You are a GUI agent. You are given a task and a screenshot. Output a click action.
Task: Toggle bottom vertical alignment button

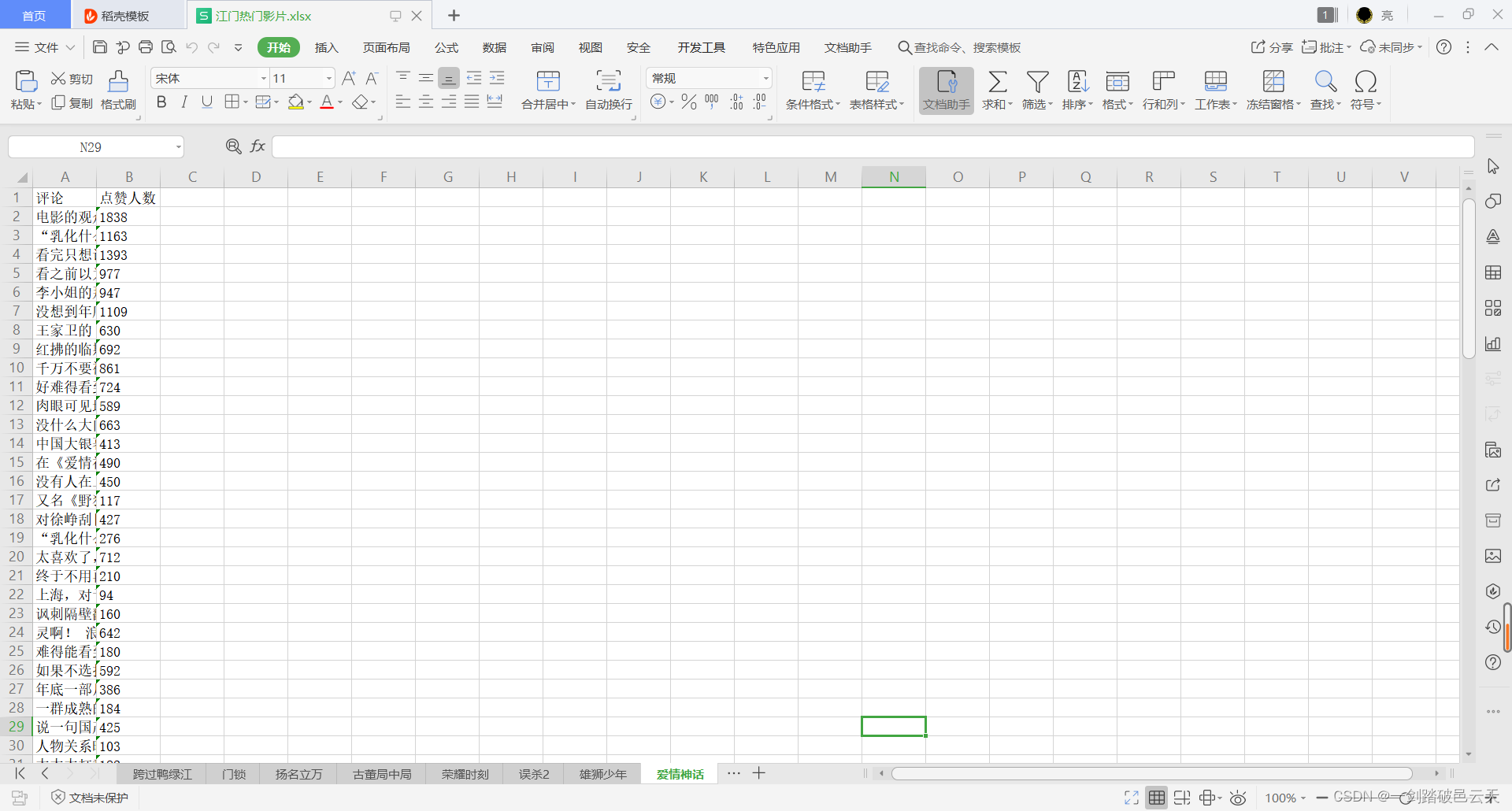pos(448,78)
